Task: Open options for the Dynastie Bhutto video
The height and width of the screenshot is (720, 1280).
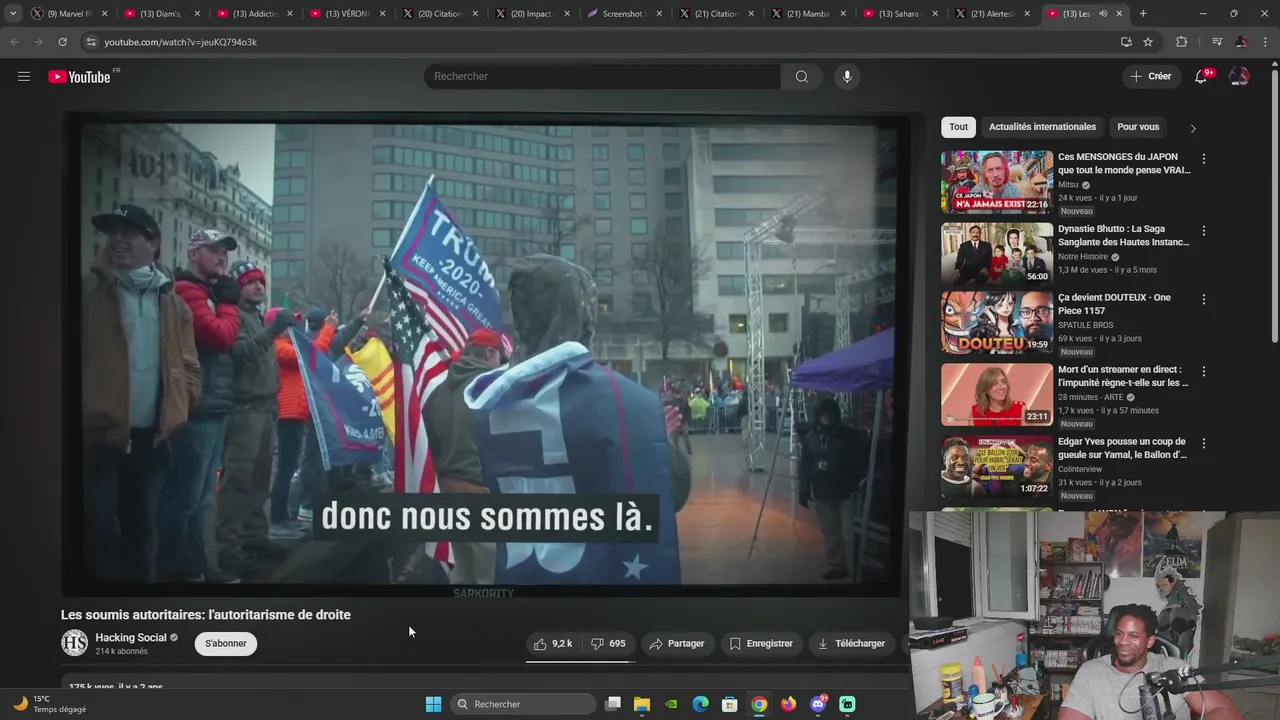Action: (1203, 231)
